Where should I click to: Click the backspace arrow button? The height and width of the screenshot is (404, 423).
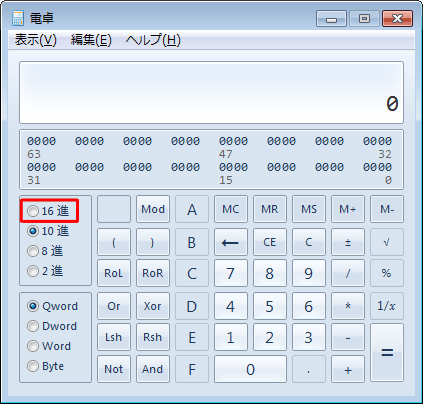(x=231, y=242)
